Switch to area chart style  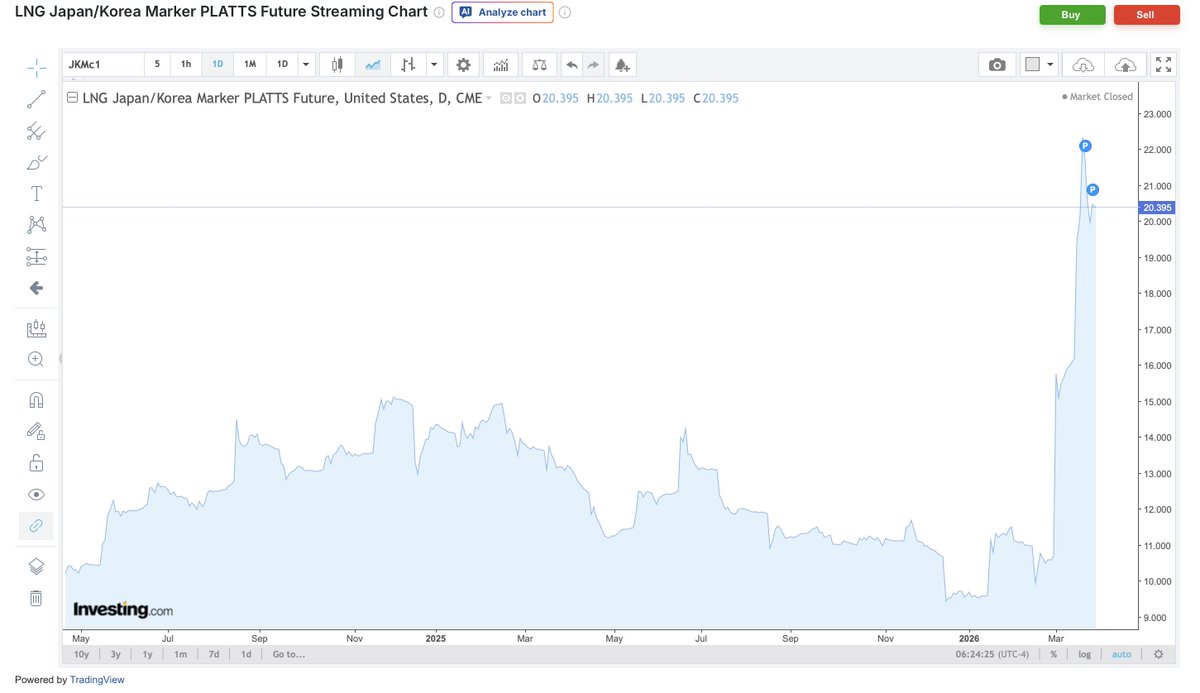pos(373,64)
